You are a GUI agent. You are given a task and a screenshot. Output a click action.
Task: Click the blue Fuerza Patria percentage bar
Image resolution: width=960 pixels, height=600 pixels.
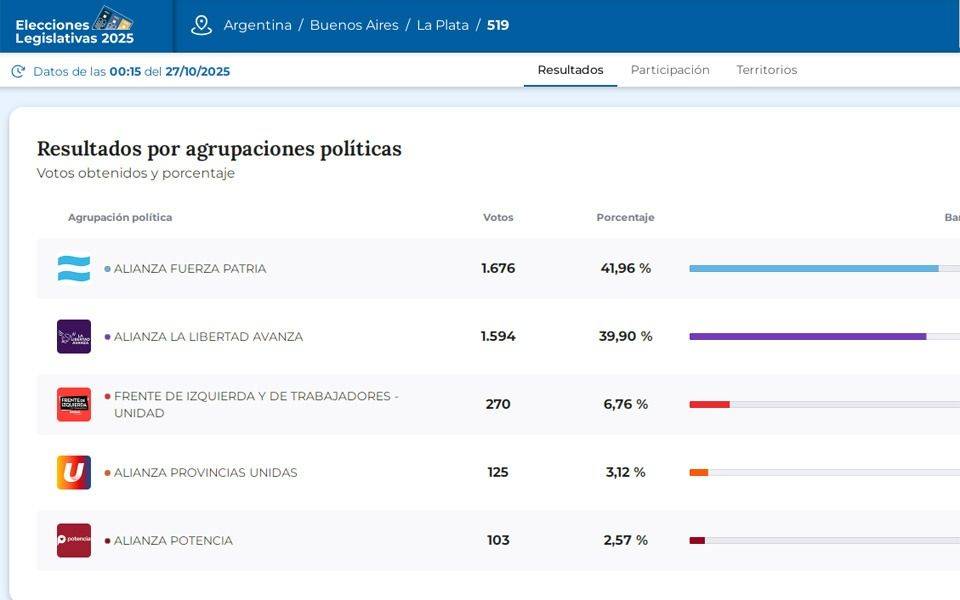[x=813, y=268]
